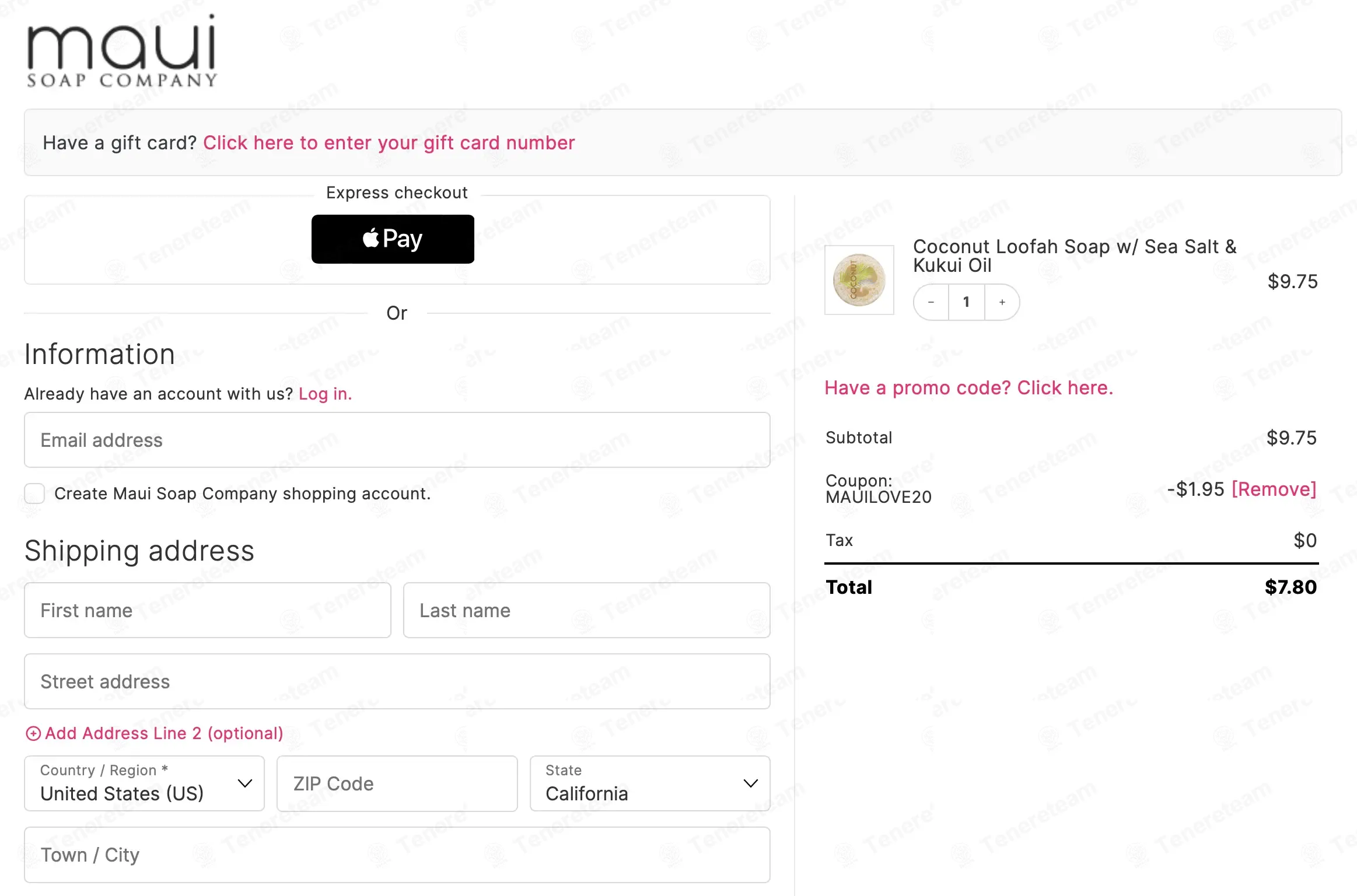Increase quantity with the plus button
1357x896 pixels.
tap(1002, 302)
